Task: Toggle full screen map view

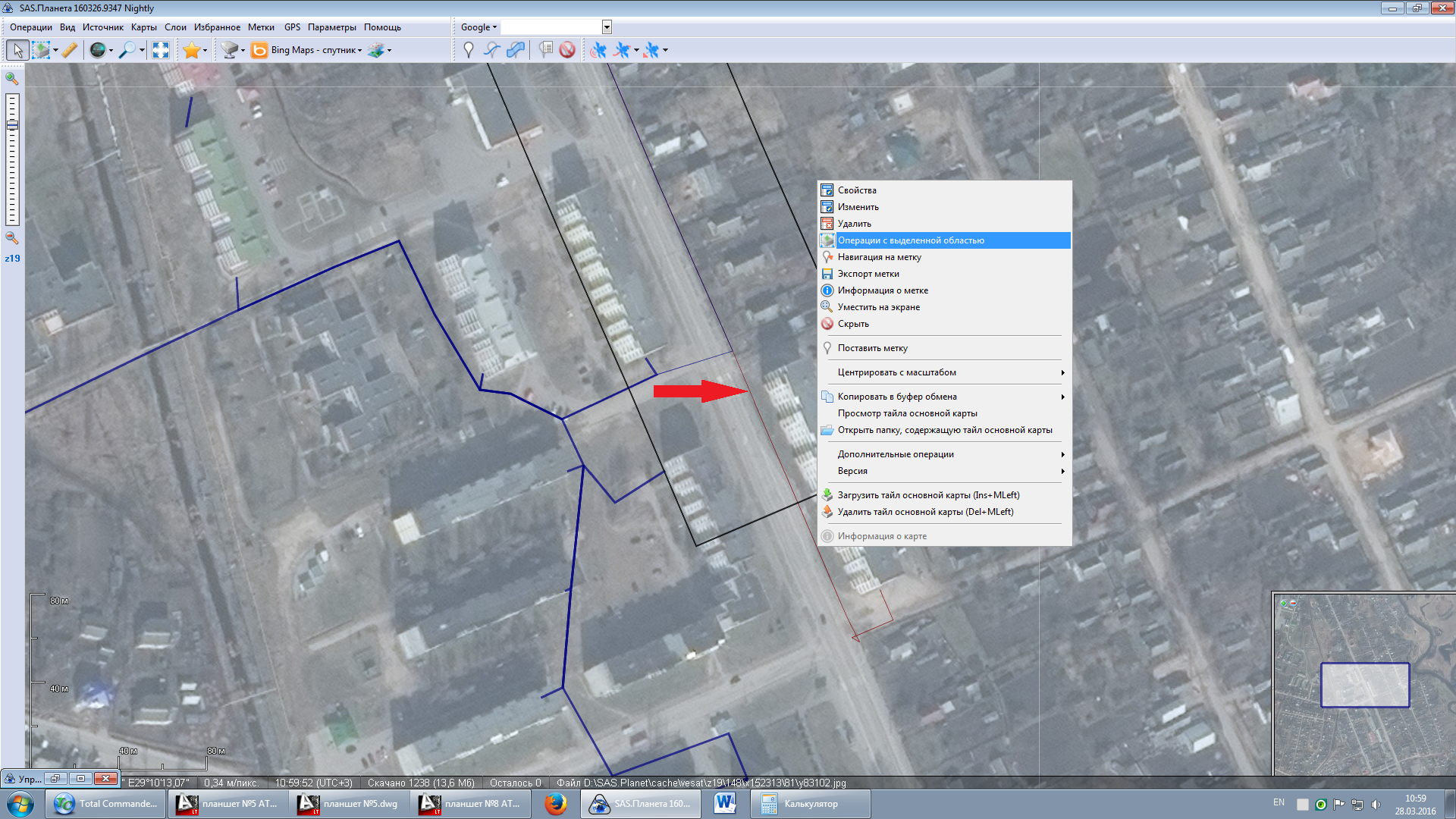Action: 161,50
